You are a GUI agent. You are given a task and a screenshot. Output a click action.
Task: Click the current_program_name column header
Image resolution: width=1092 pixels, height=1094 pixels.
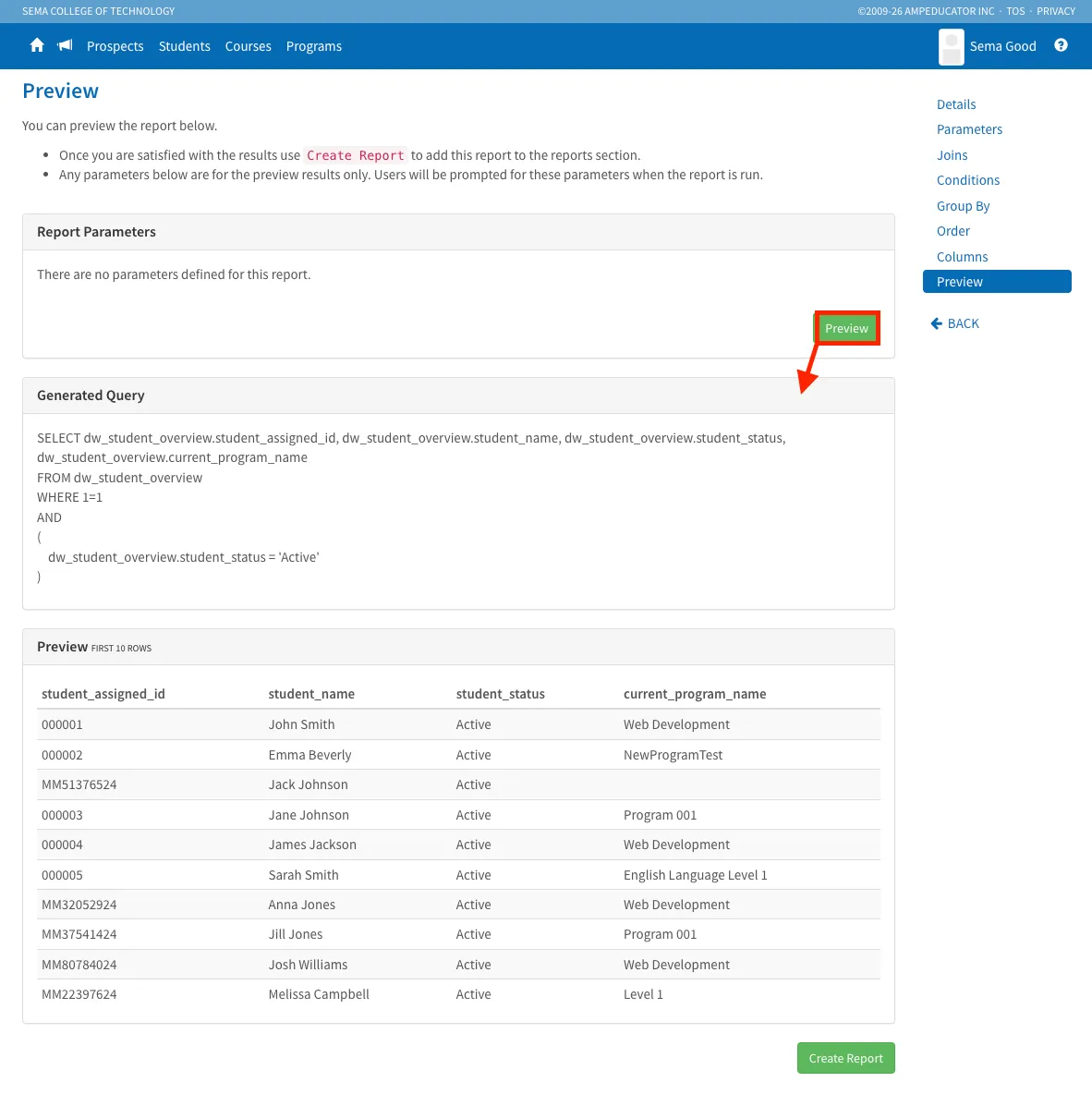pos(694,694)
